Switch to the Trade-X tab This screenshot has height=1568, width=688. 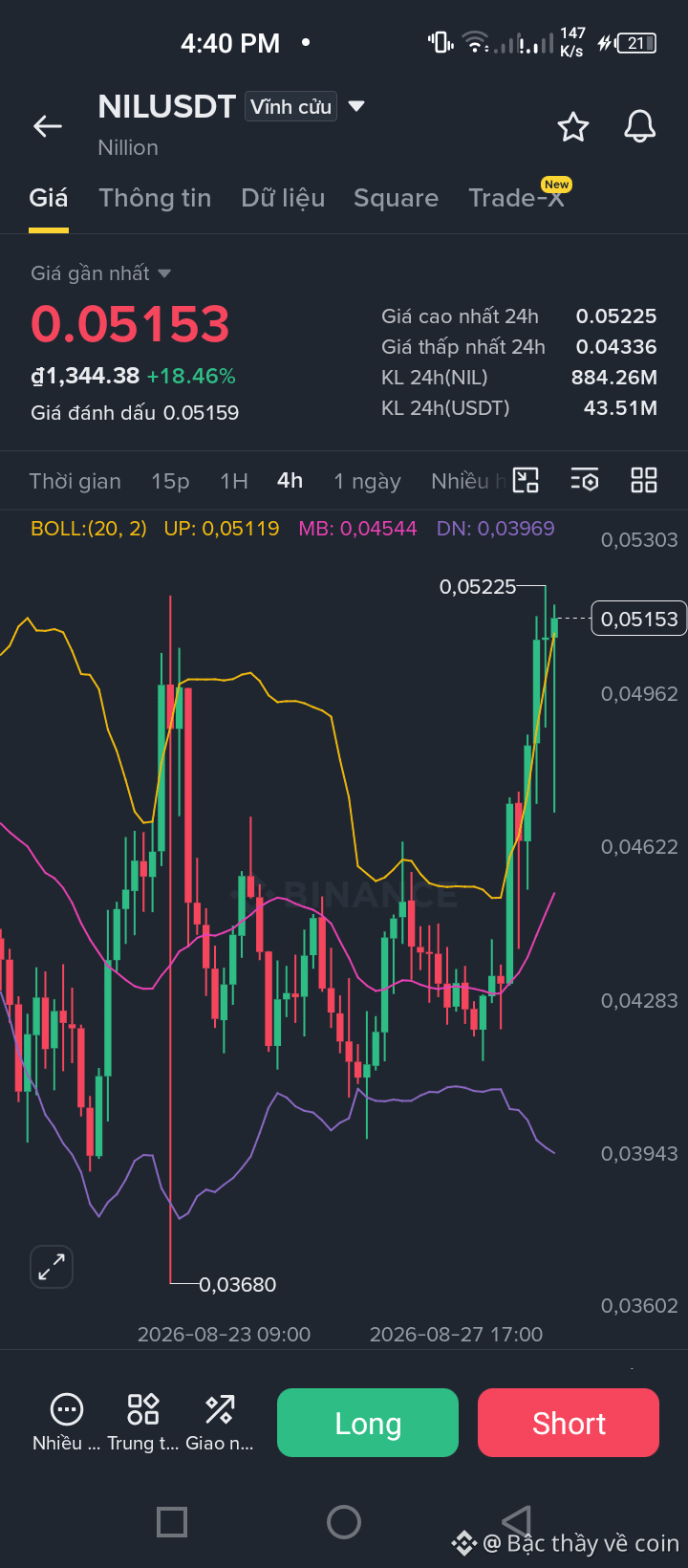pyautogui.click(x=516, y=198)
